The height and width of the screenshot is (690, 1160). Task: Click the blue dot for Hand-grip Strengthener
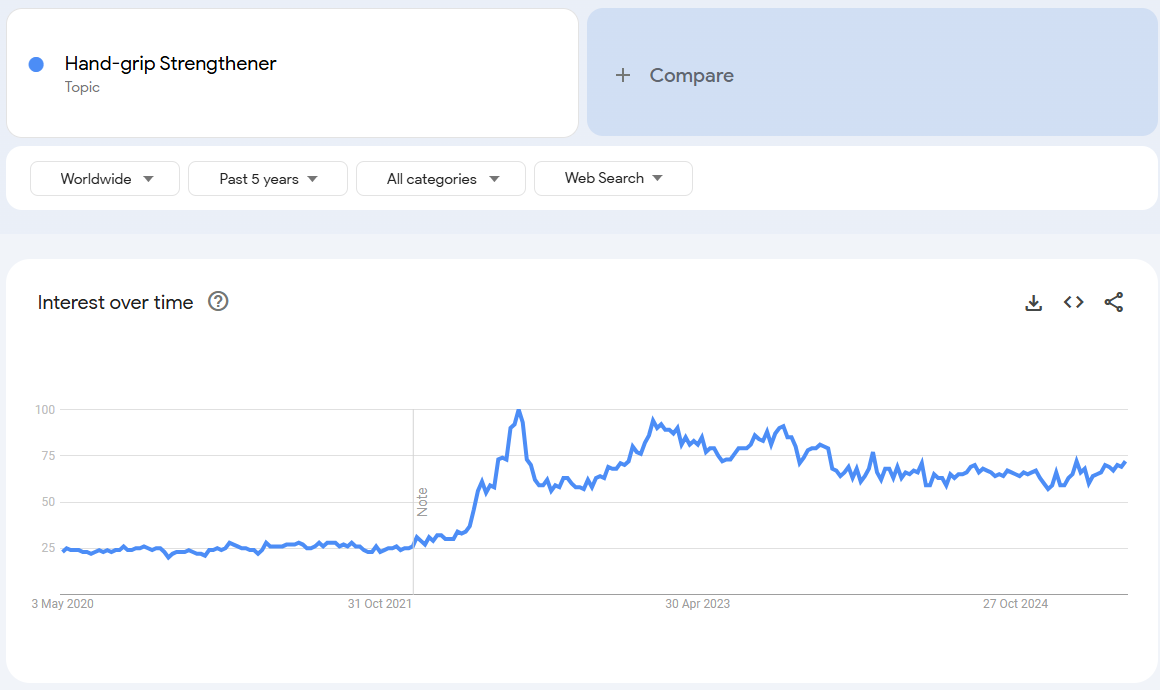[x=36, y=64]
